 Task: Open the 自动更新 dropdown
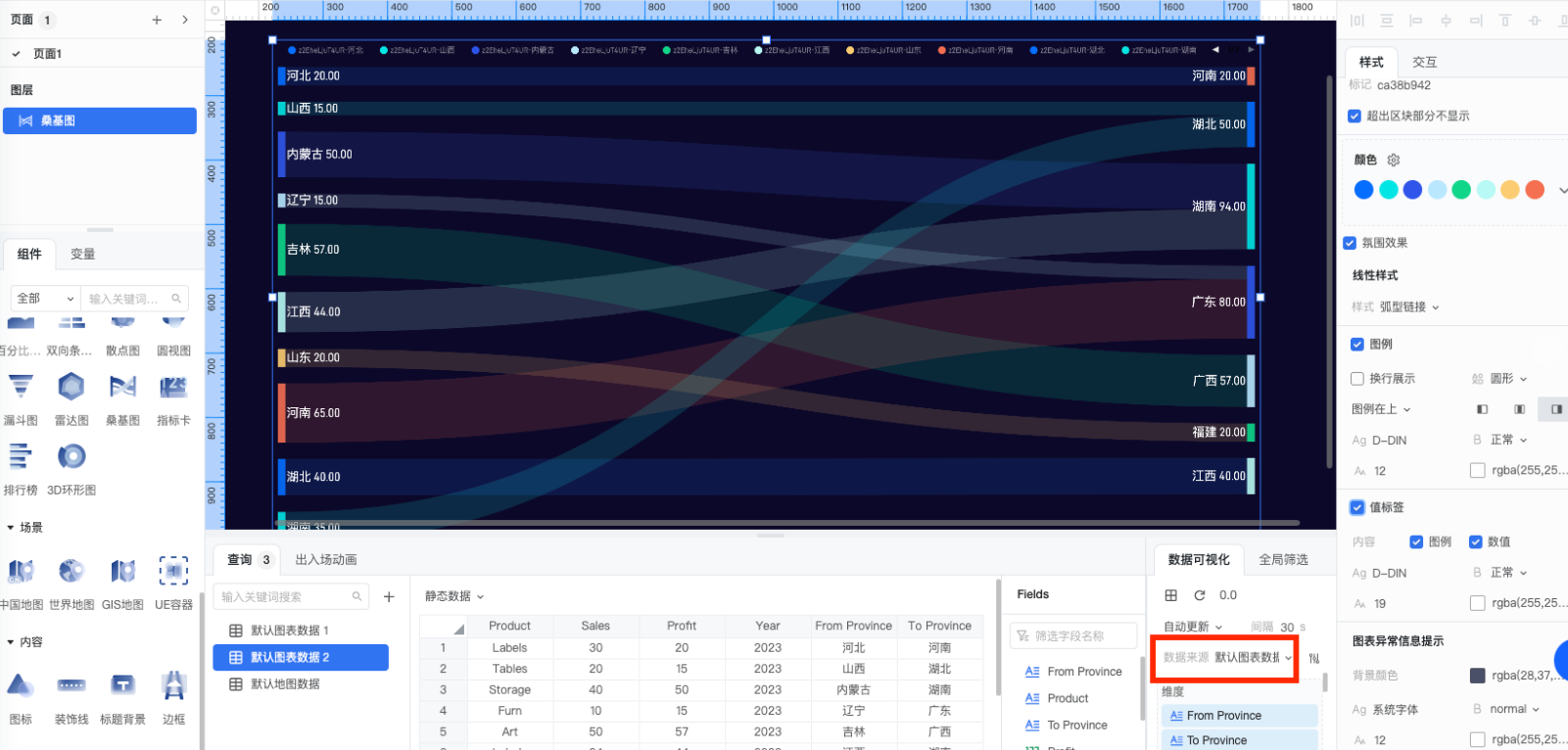point(1193,627)
